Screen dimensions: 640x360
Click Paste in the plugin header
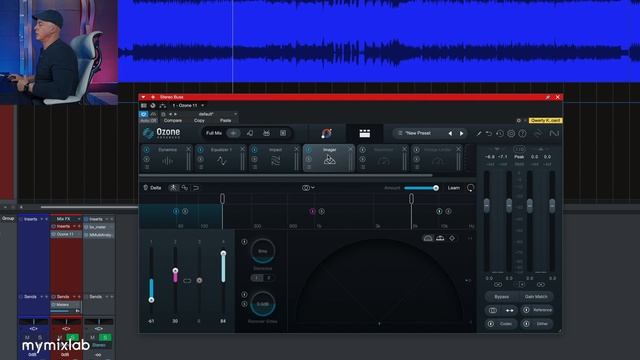click(x=225, y=121)
